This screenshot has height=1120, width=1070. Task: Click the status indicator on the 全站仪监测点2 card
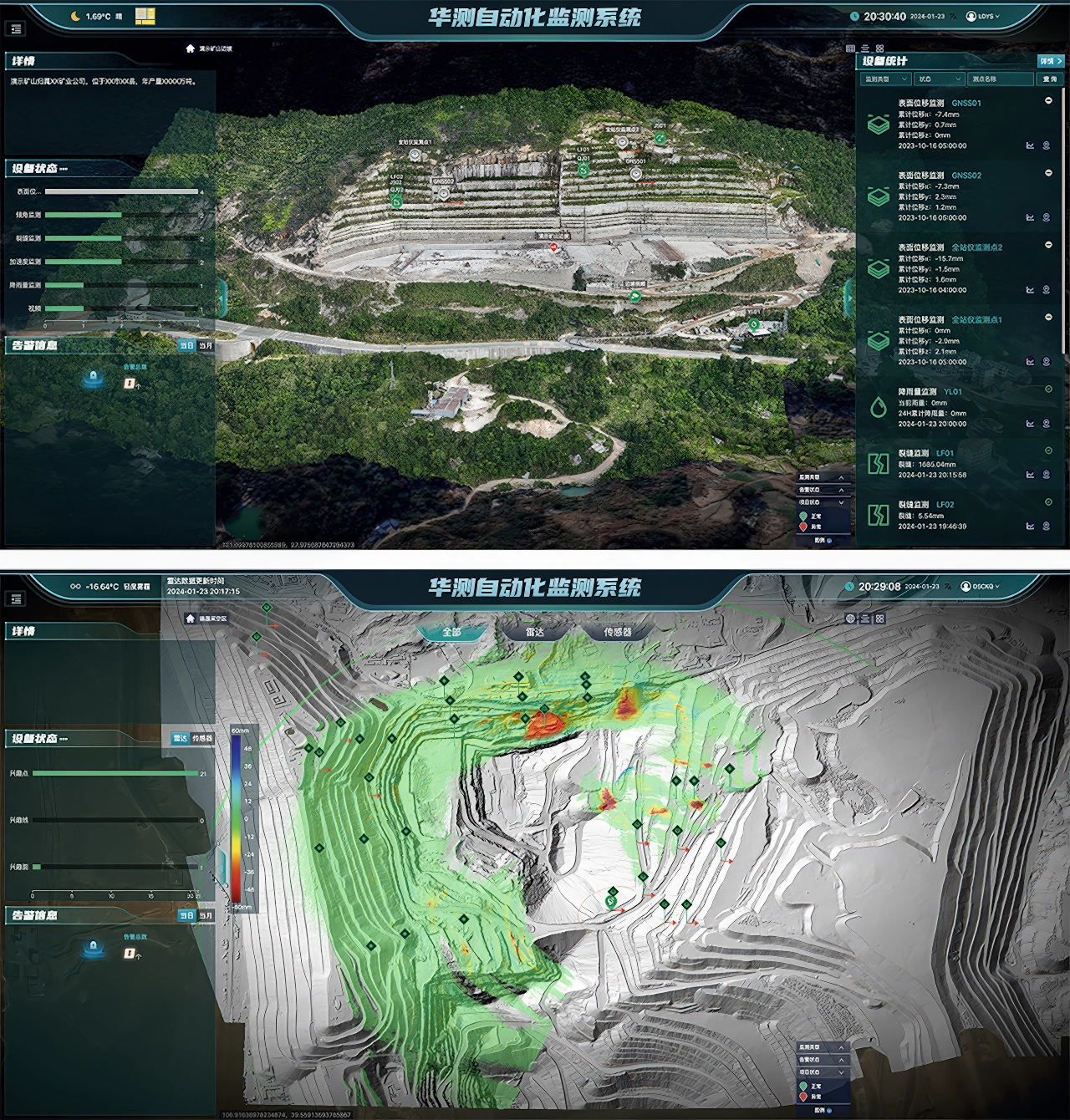pos(1048,245)
